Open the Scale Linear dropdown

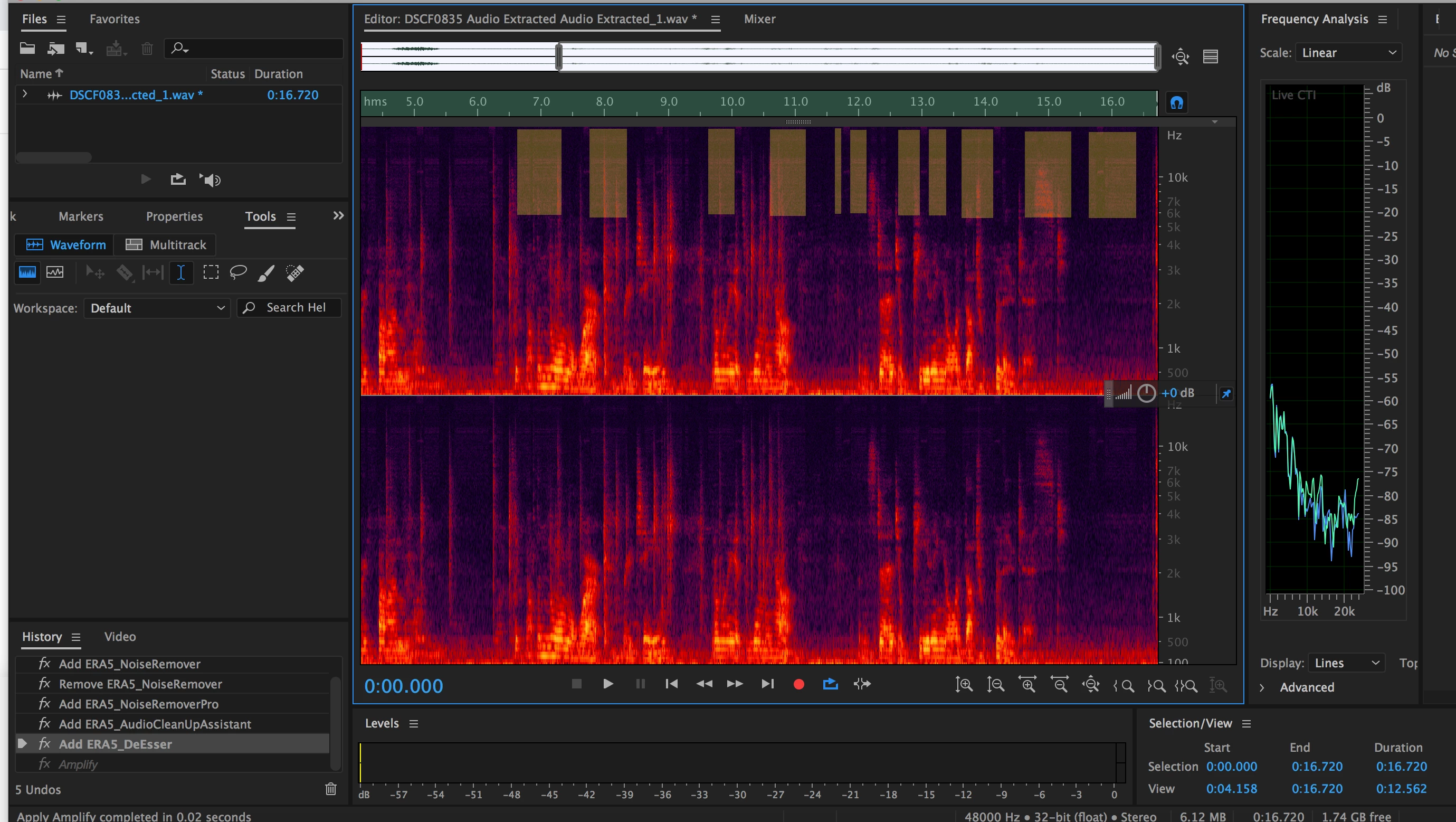(1347, 53)
